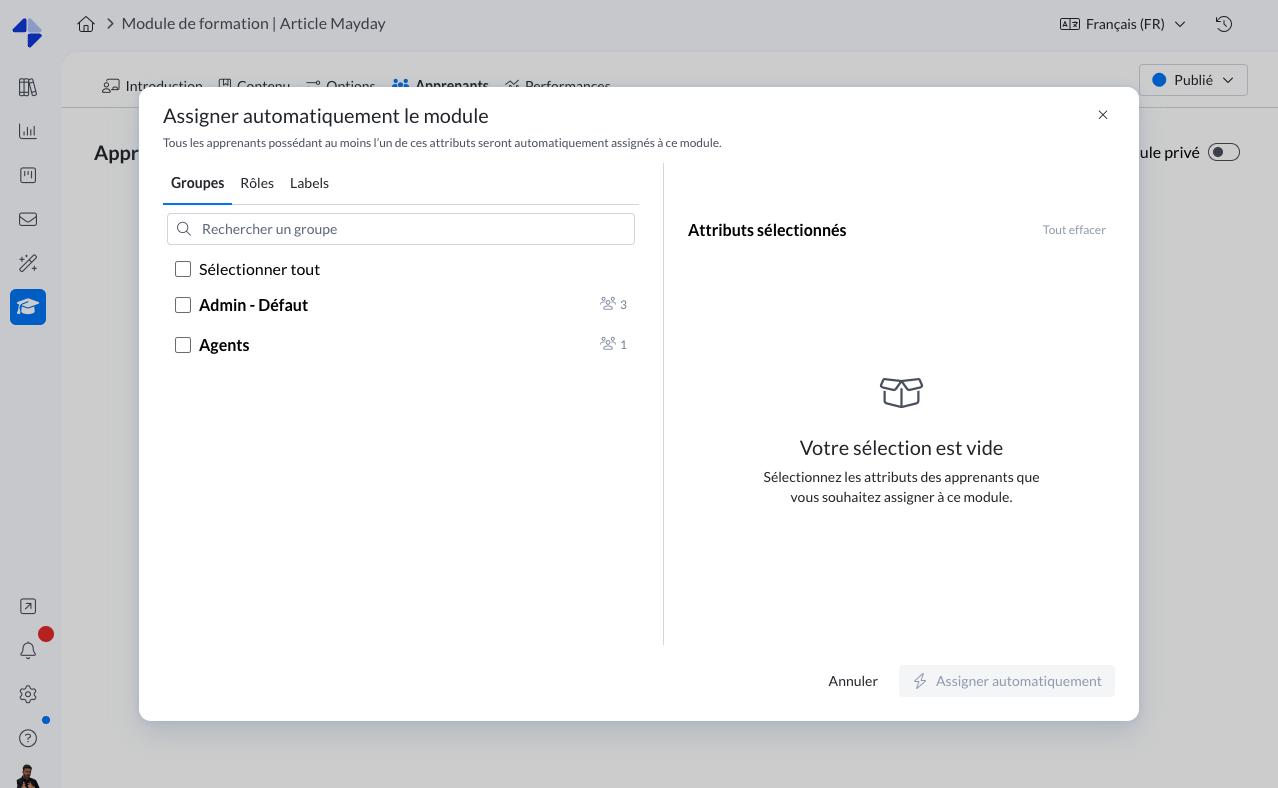Open the version history clock icon
This screenshot has width=1278, height=788.
point(1223,24)
